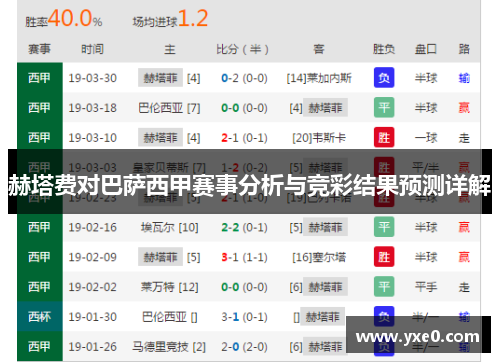Select the date 19-03-30

coord(93,78)
